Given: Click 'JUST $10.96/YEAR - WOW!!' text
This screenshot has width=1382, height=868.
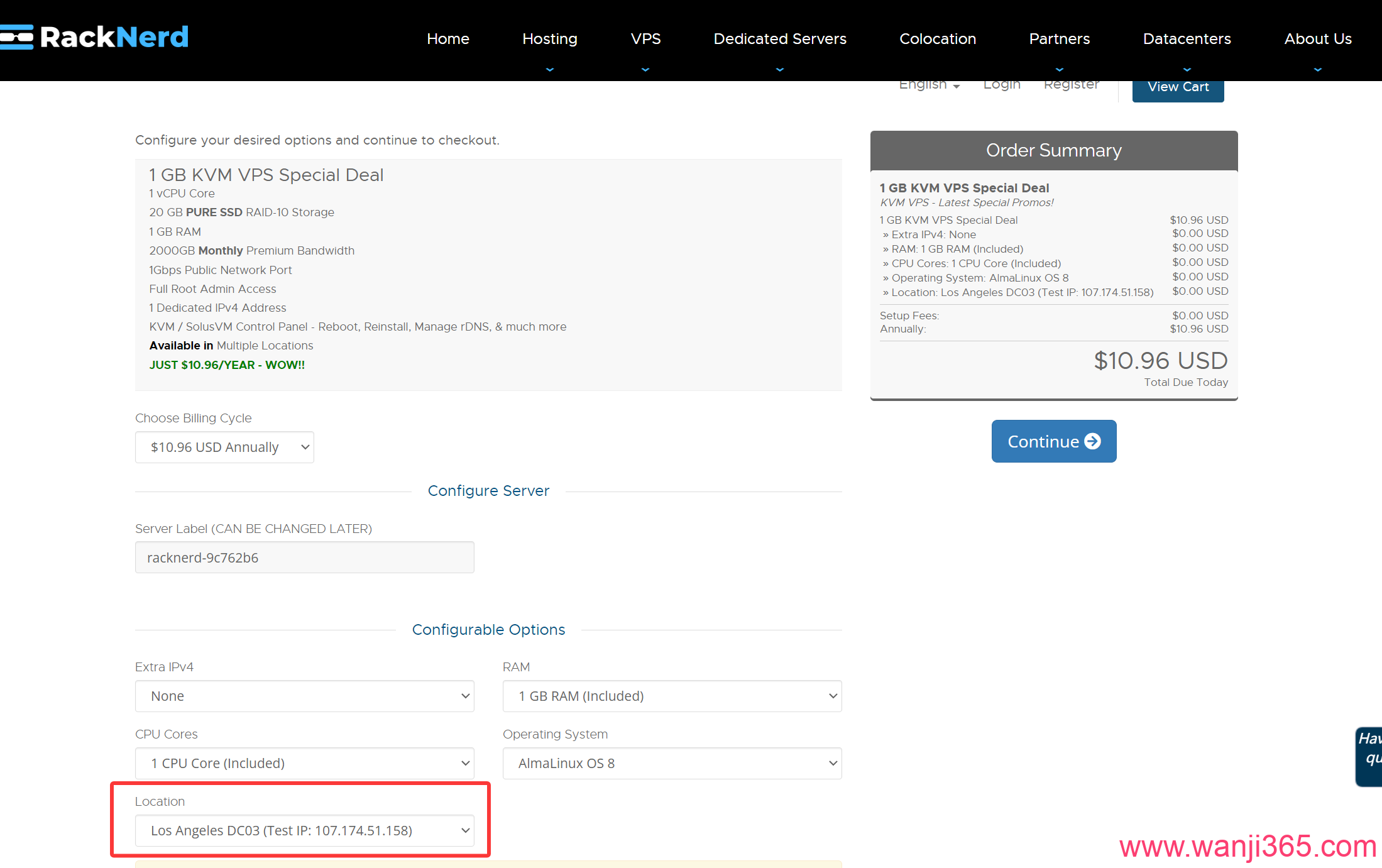Looking at the screenshot, I should tap(227, 365).
